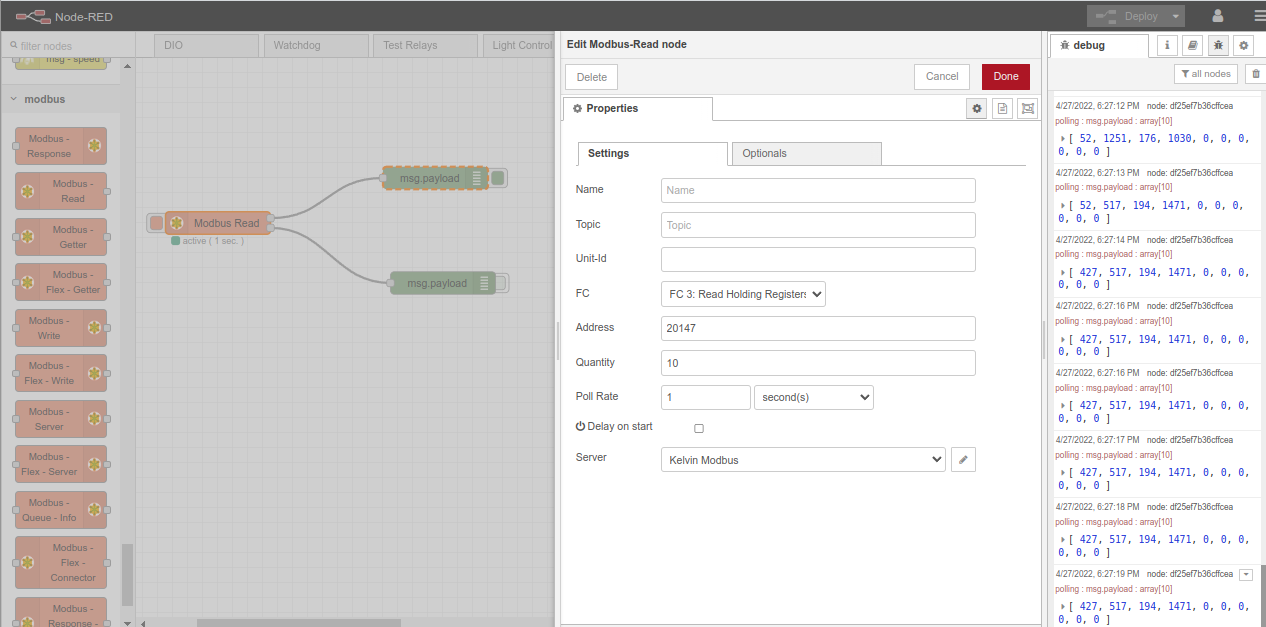Open configuration nodes gear in sidebar
This screenshot has width=1266, height=627.
point(1243,45)
